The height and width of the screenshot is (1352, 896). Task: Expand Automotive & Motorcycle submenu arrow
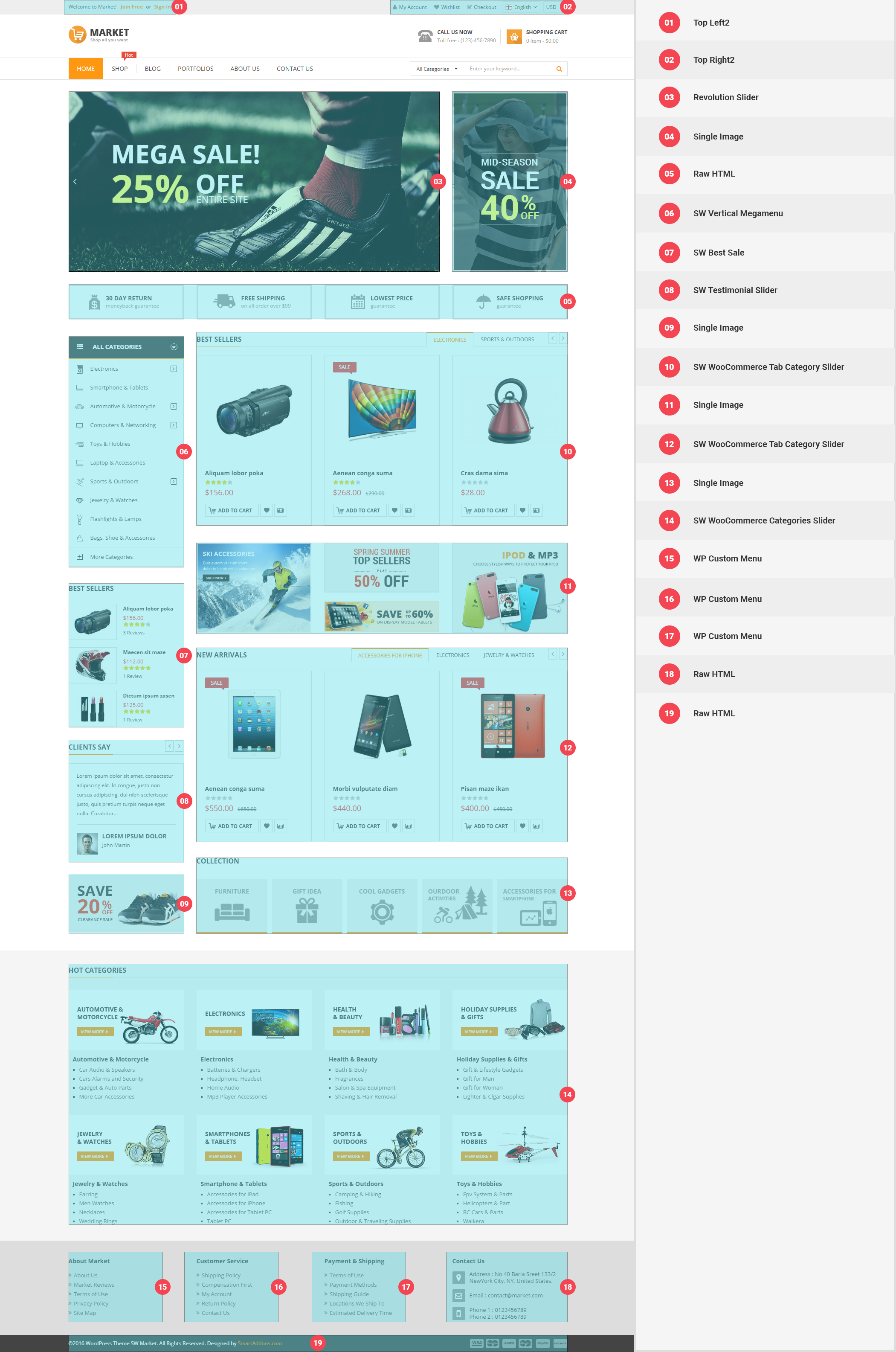pos(174,407)
